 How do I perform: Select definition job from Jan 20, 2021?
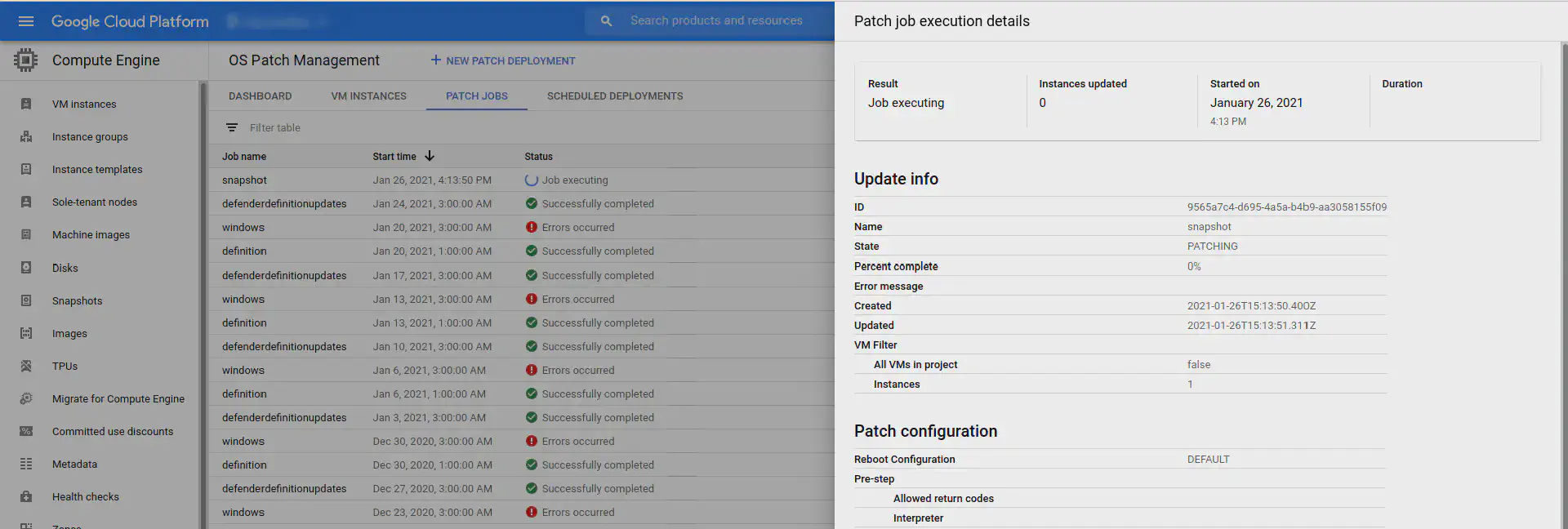coord(244,251)
